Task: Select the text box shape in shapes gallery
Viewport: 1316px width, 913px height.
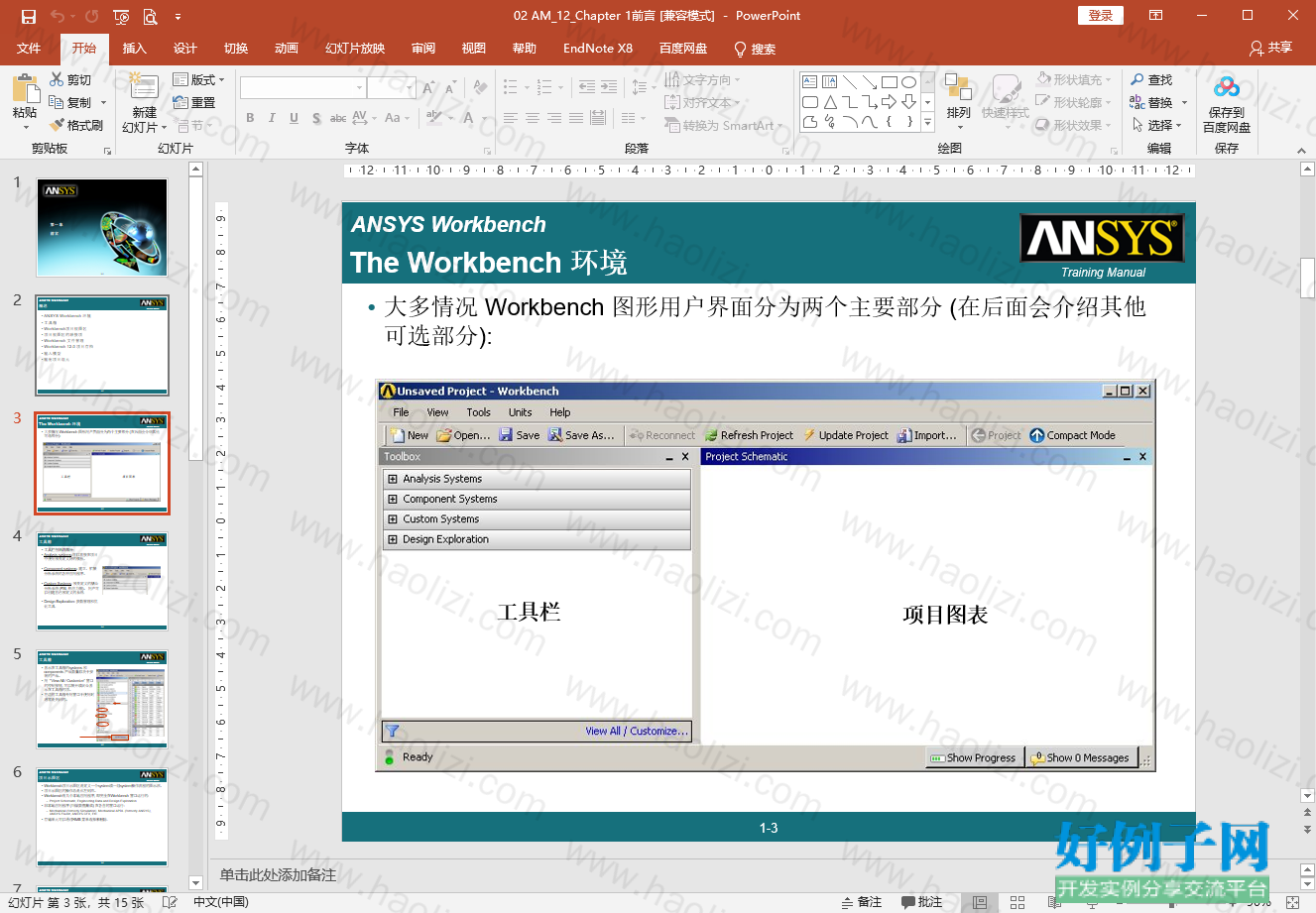Action: tap(810, 82)
